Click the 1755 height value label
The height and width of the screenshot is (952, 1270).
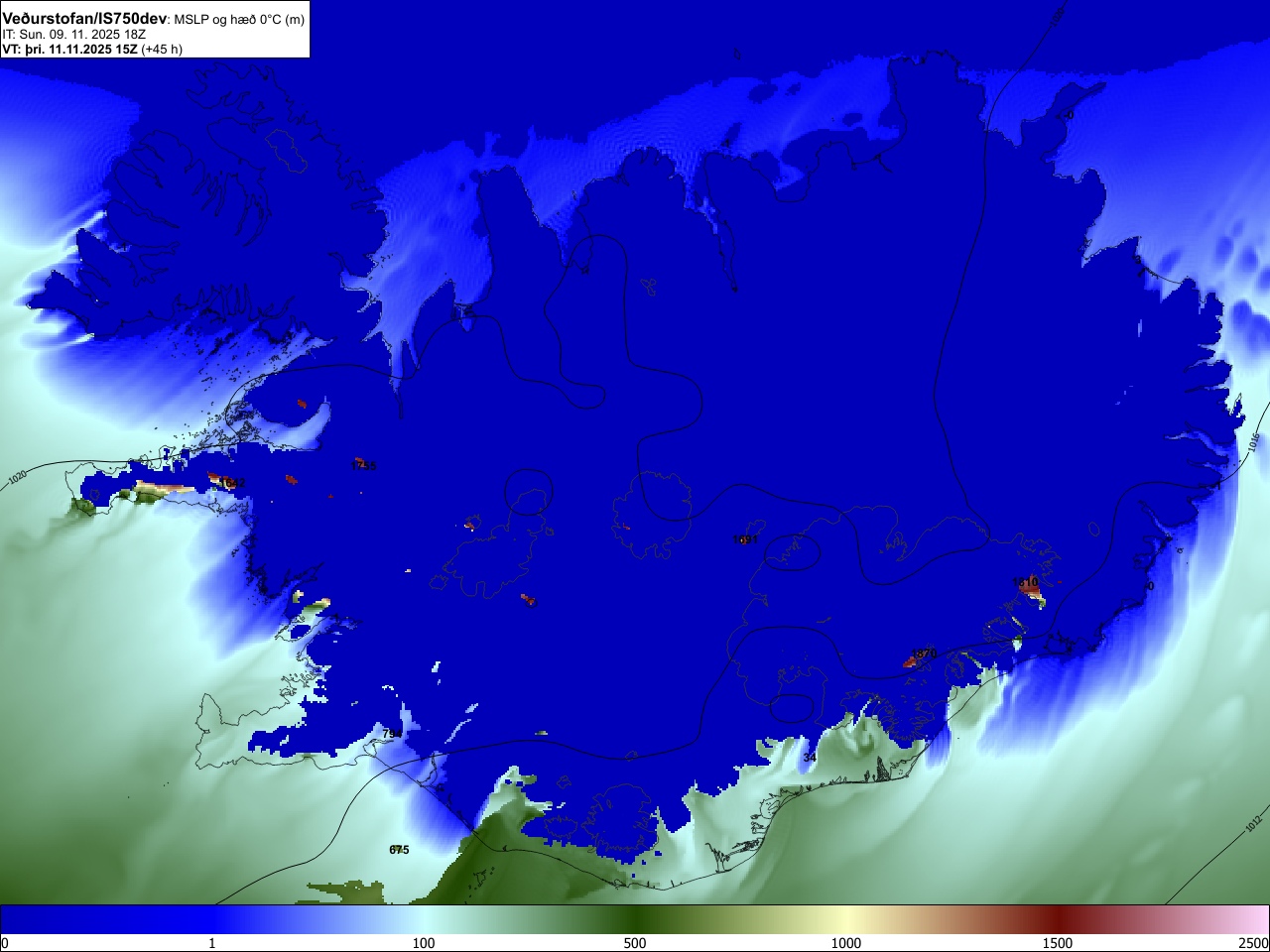(x=364, y=465)
